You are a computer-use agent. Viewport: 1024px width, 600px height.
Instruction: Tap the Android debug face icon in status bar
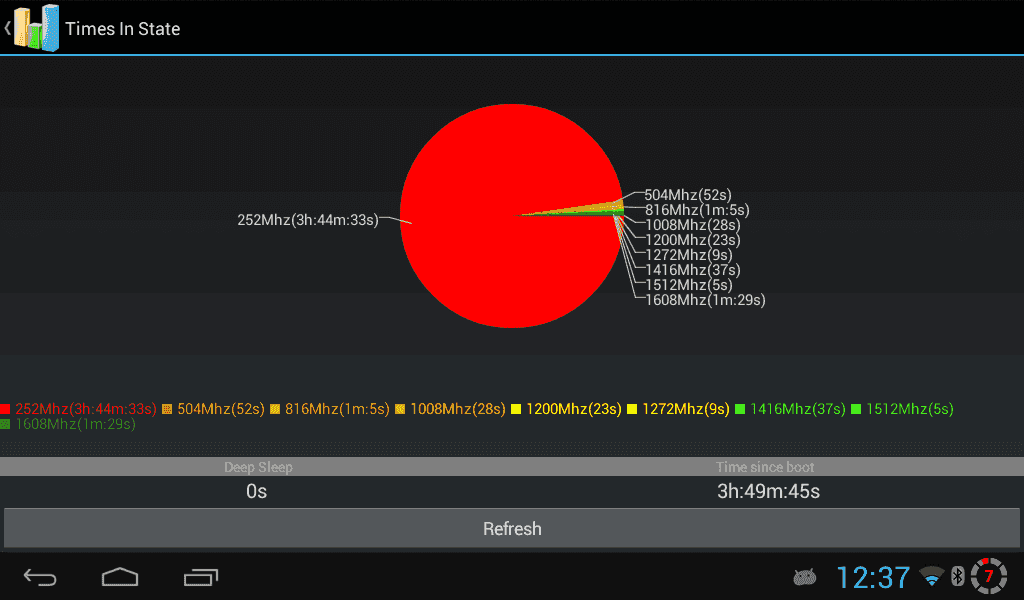[805, 577]
